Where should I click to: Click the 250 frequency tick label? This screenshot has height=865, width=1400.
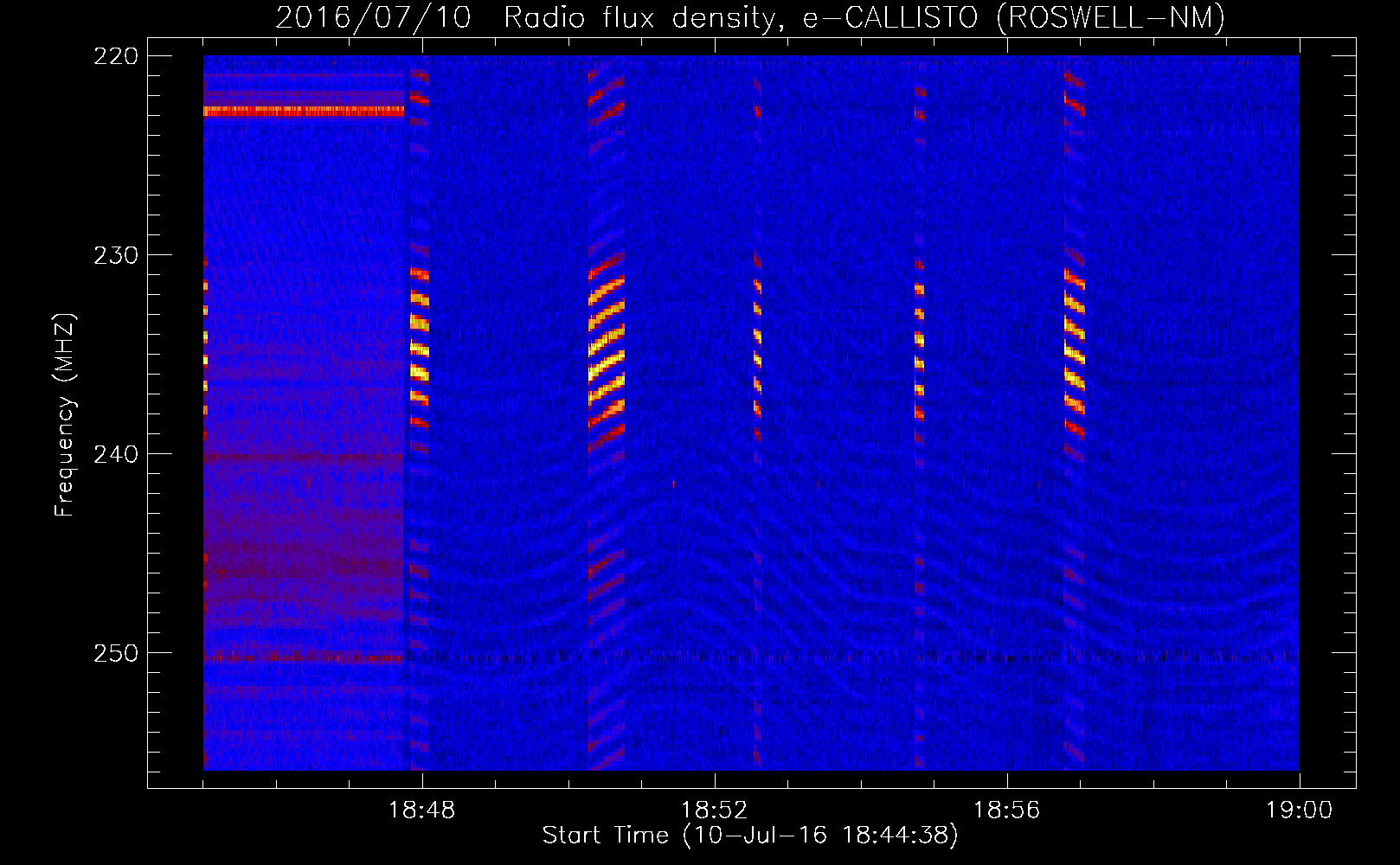(116, 653)
